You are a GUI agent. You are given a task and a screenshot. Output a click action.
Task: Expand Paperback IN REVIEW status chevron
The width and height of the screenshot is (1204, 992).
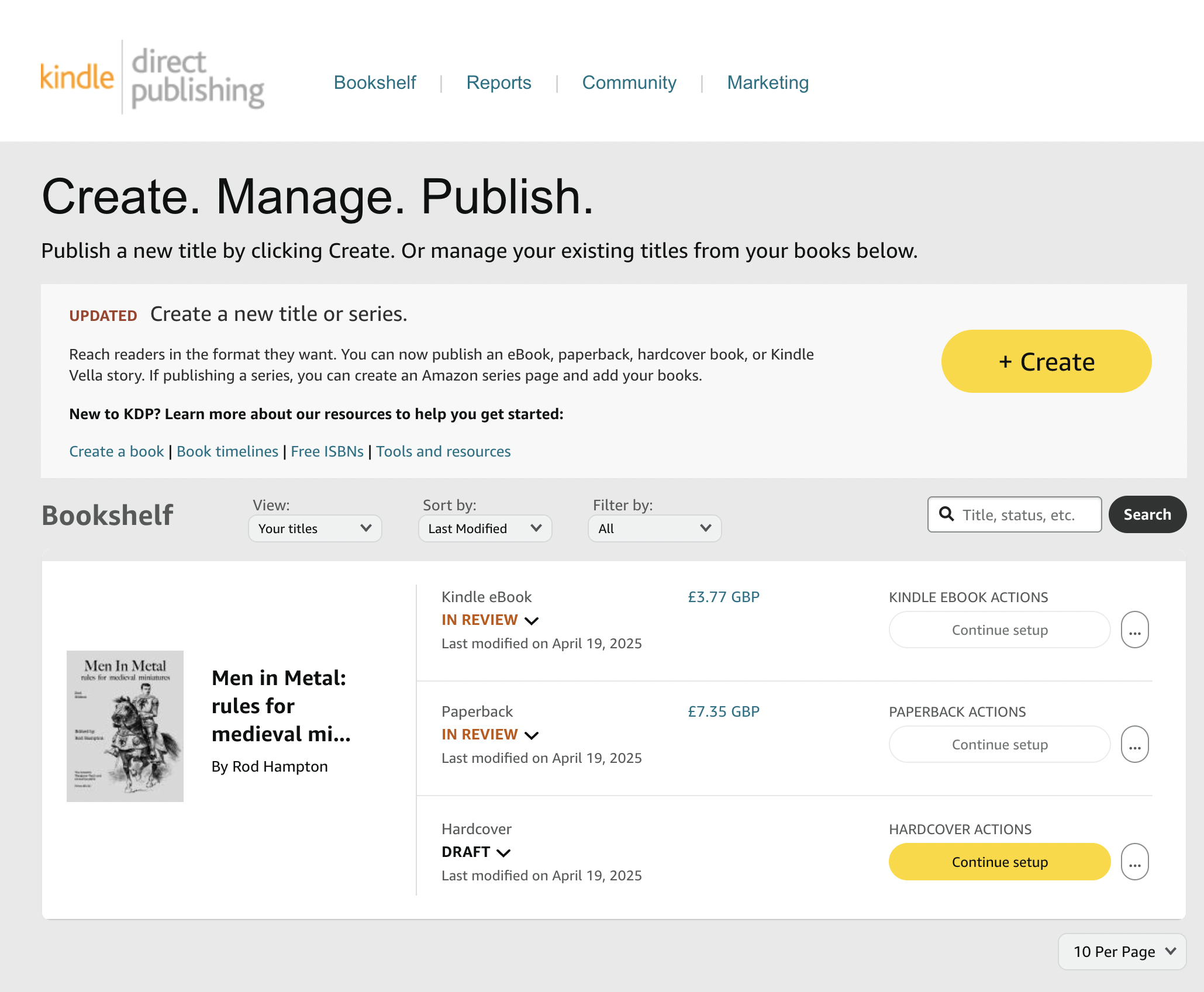click(x=532, y=735)
